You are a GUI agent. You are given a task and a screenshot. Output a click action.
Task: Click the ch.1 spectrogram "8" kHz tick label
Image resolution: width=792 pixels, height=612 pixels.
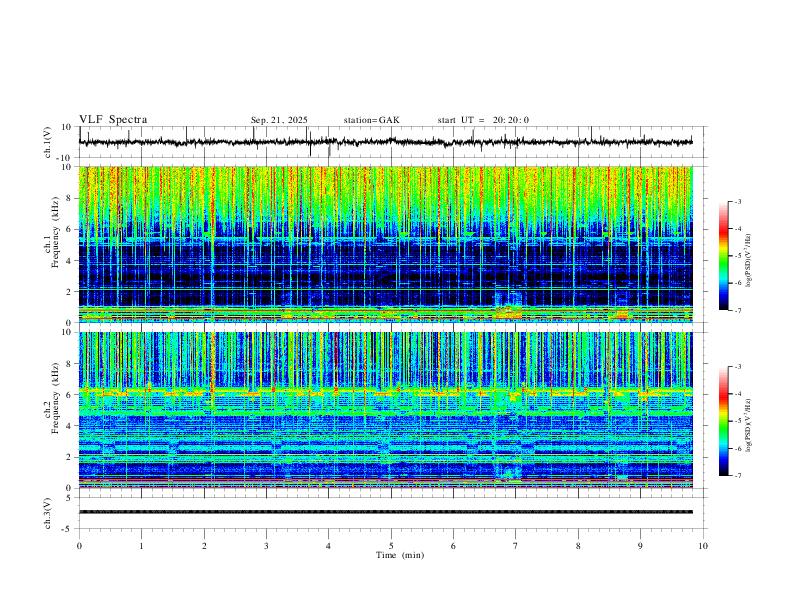[x=70, y=198]
